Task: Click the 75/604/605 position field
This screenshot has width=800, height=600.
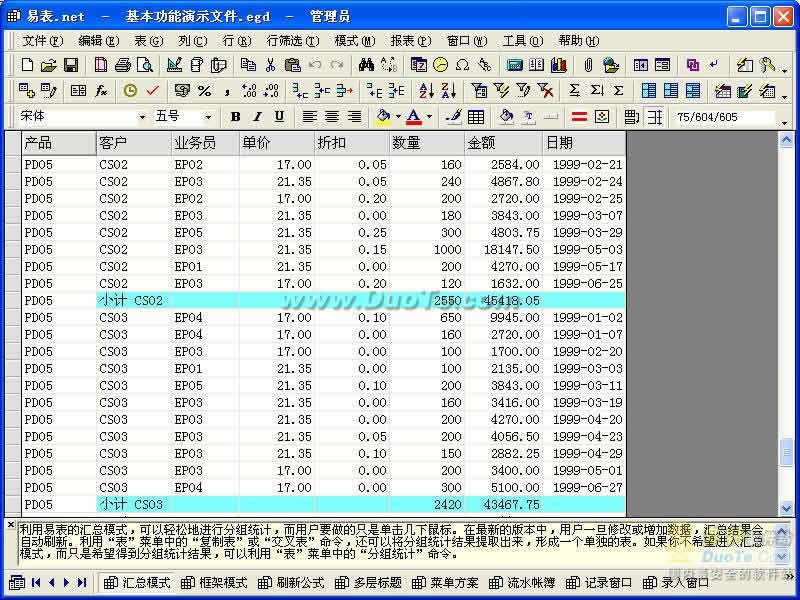Action: 724,117
